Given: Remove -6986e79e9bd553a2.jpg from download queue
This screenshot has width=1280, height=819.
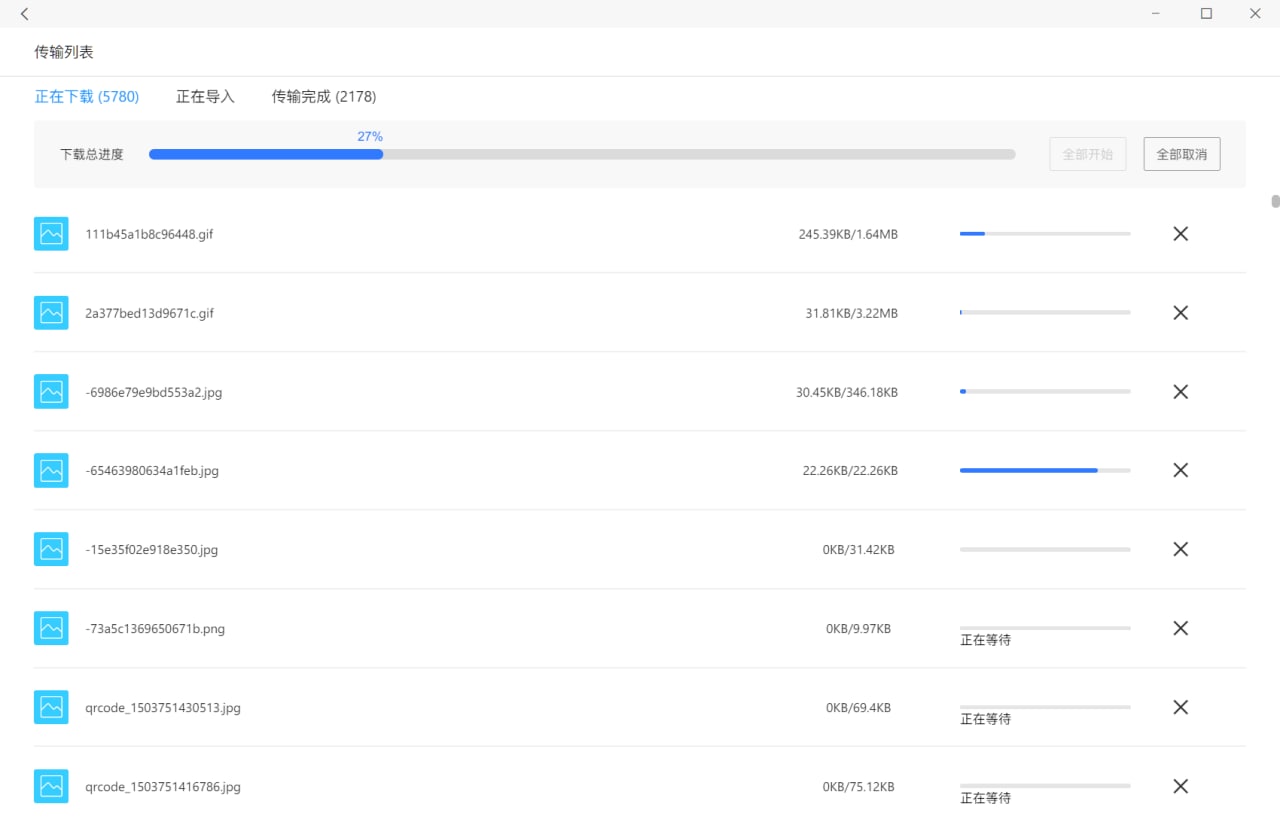Looking at the screenshot, I should [x=1180, y=392].
